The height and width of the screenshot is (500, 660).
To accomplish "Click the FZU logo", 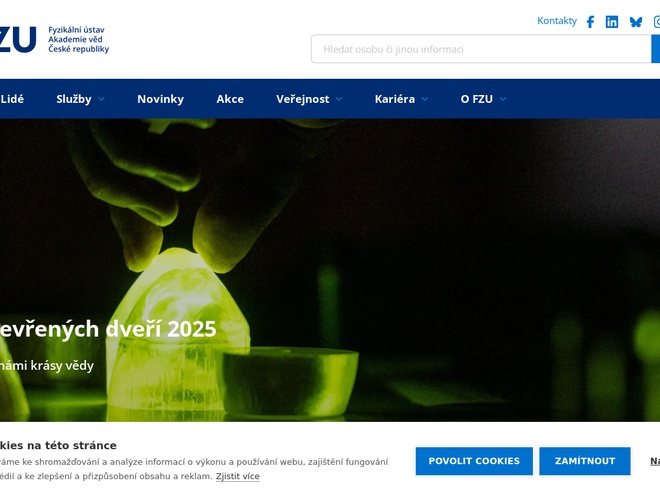I will coord(18,40).
